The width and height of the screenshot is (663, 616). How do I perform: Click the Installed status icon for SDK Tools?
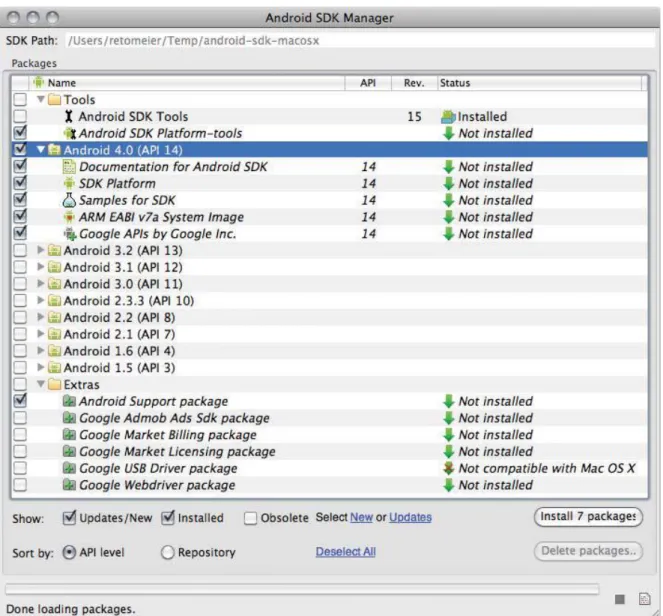448,116
